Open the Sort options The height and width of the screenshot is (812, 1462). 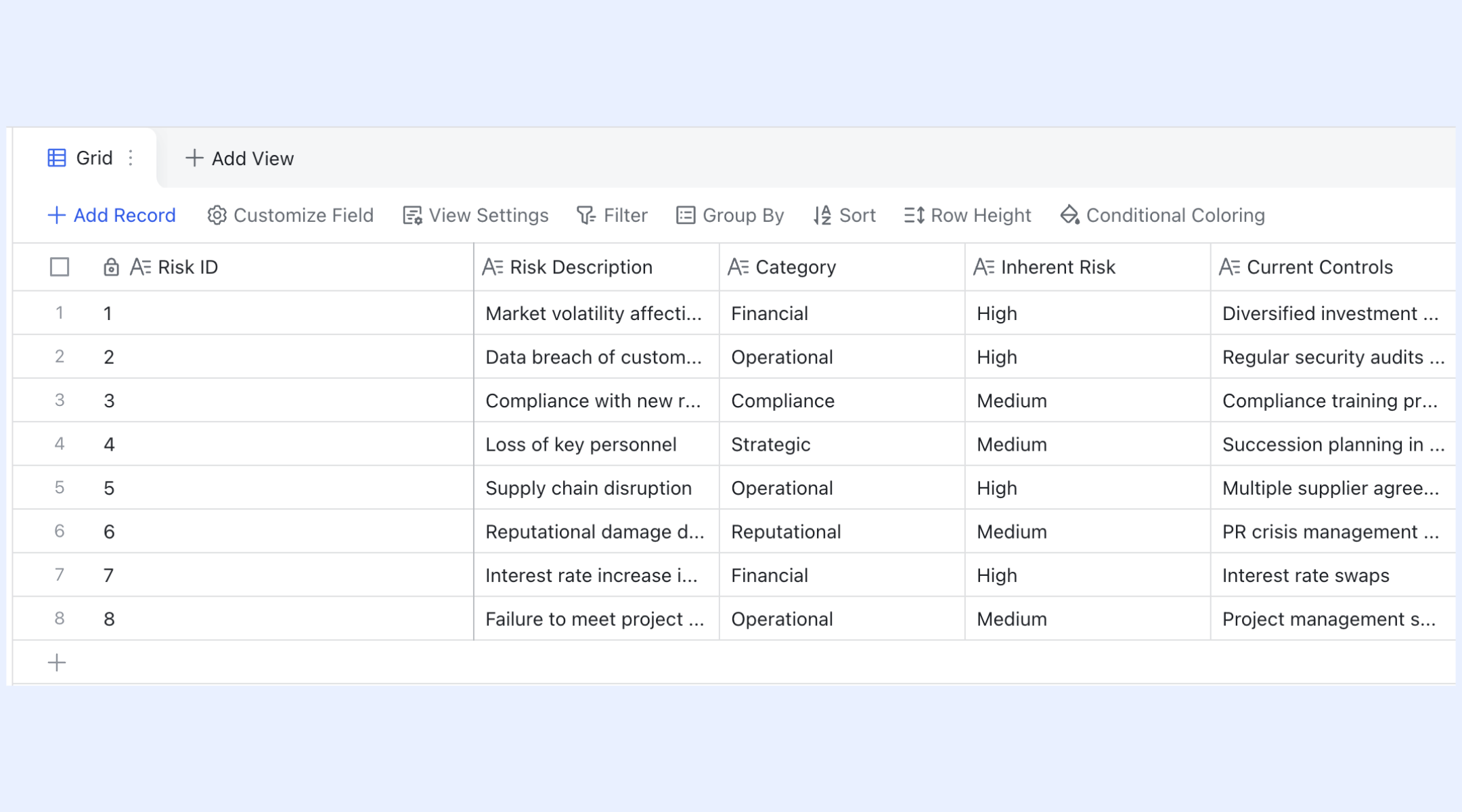pos(845,215)
